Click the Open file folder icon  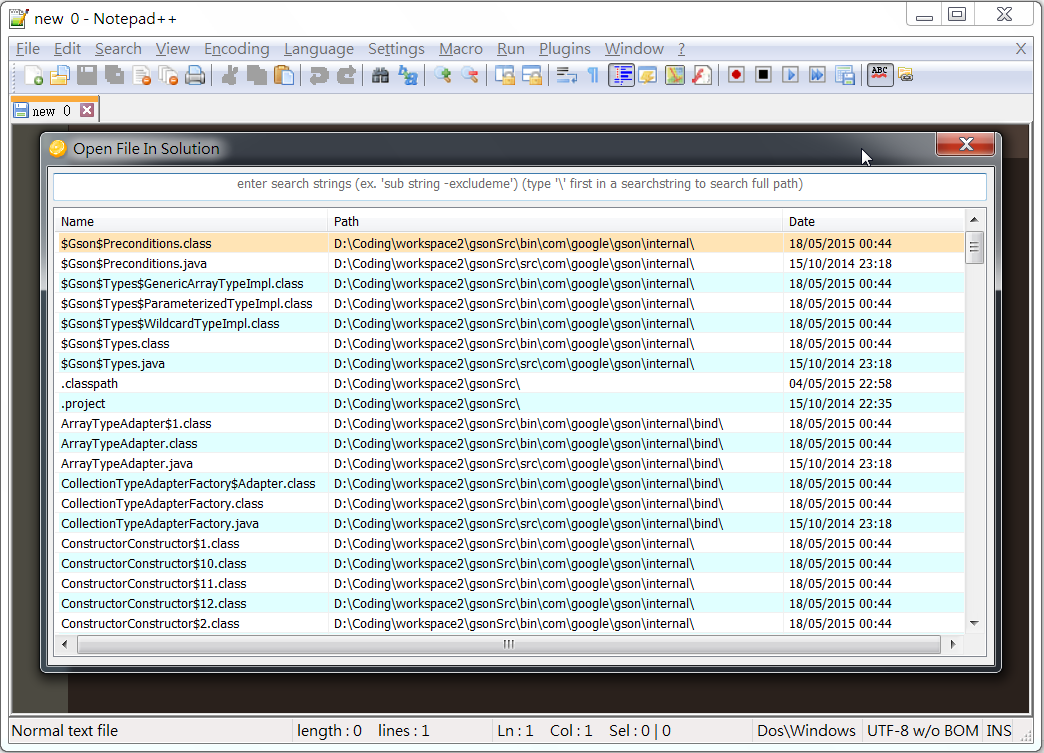click(60, 75)
